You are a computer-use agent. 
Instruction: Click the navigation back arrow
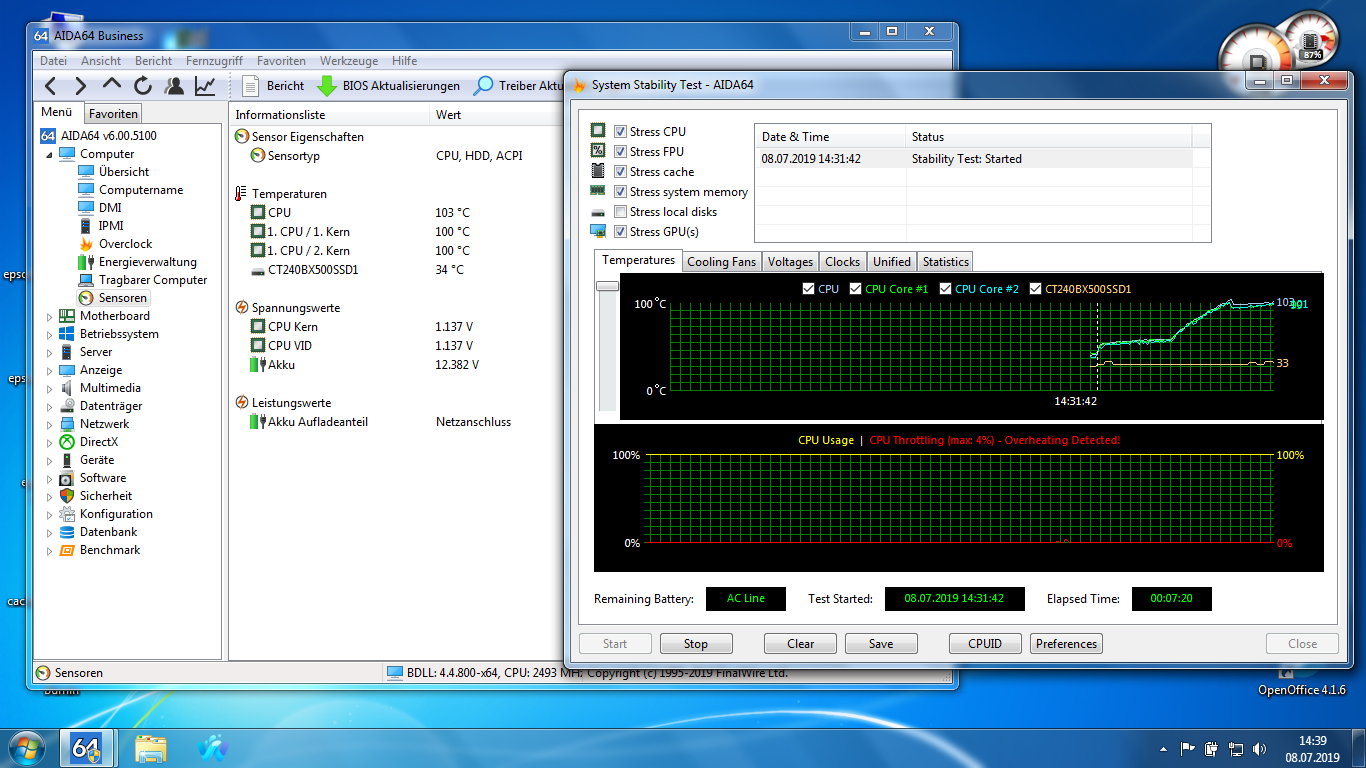(x=50, y=86)
